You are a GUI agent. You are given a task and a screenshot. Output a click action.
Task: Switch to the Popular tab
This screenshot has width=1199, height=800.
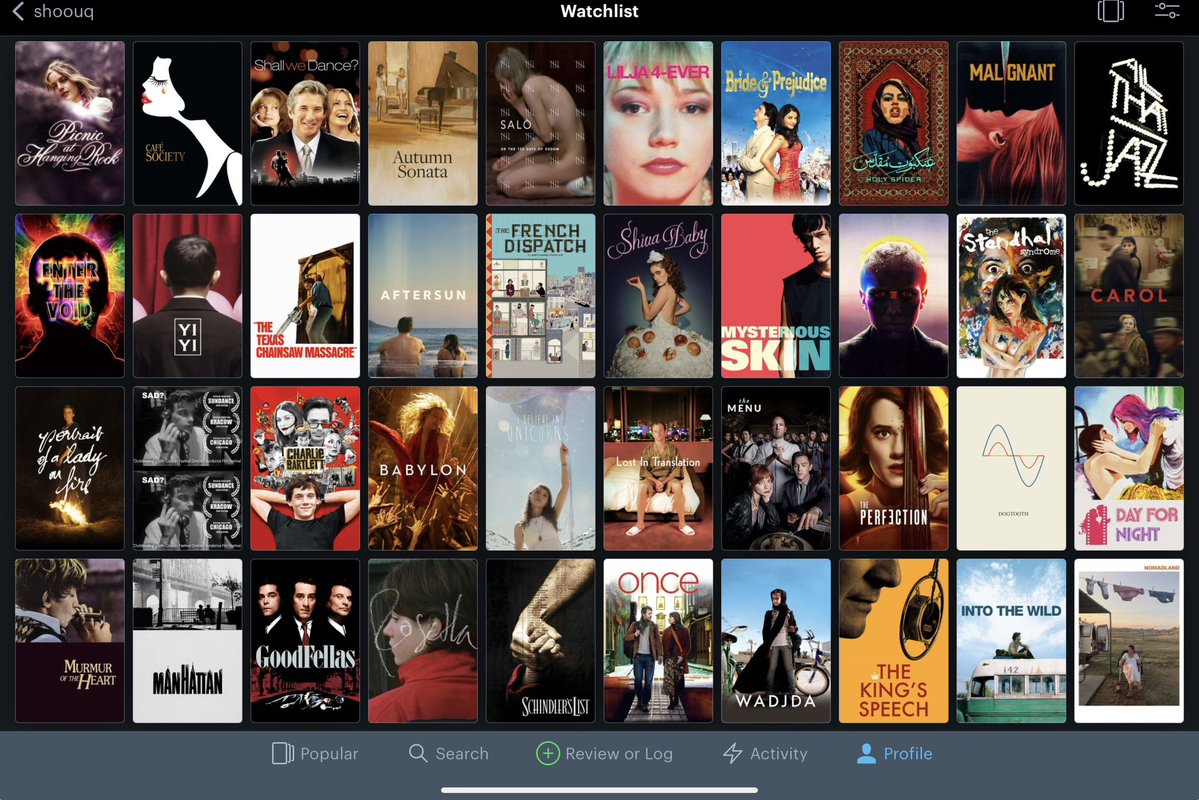pos(314,753)
